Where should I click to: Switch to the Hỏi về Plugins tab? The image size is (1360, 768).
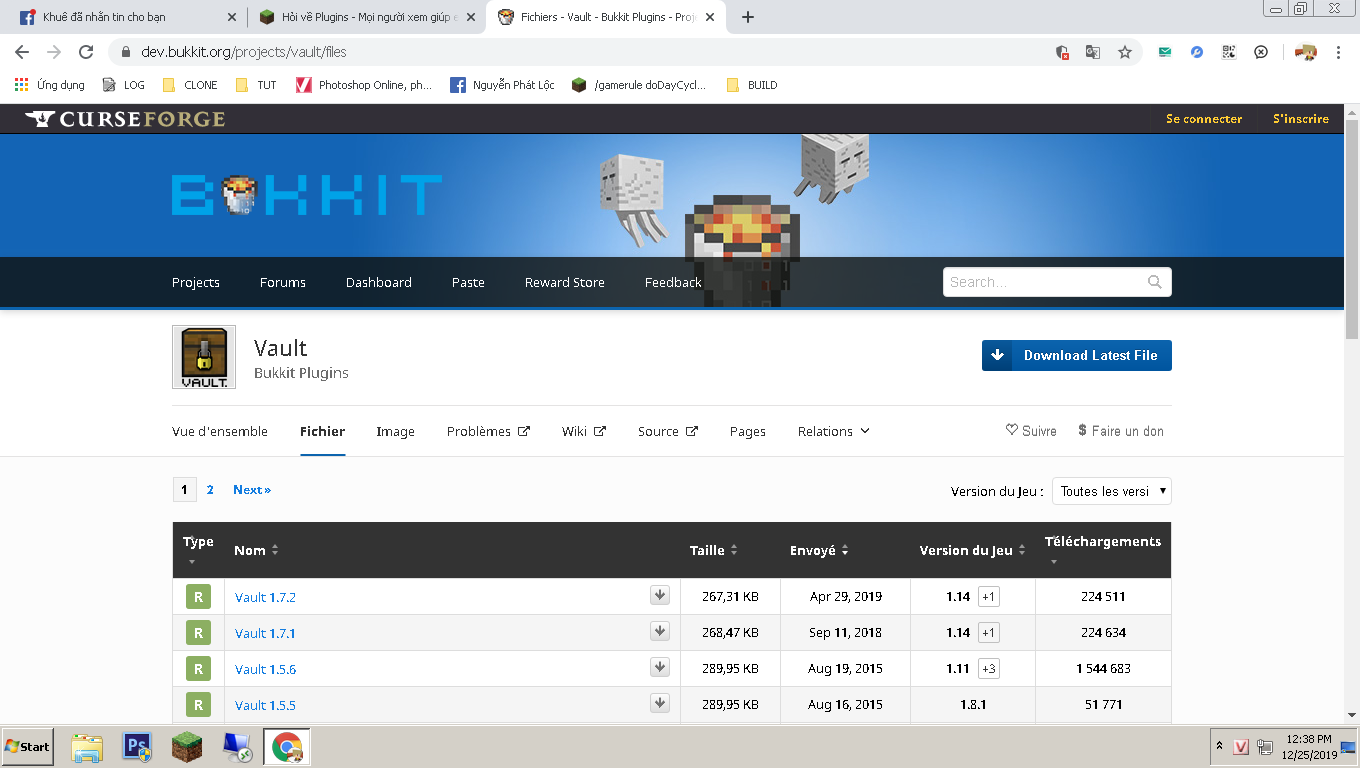[x=366, y=17]
